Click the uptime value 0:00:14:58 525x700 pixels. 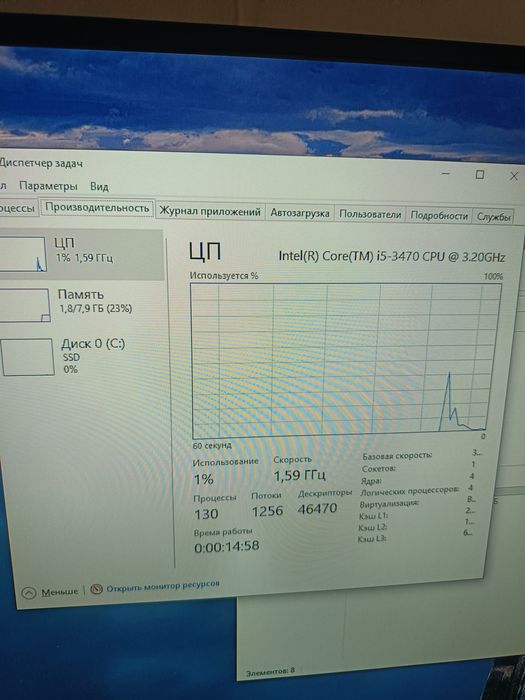(x=227, y=546)
